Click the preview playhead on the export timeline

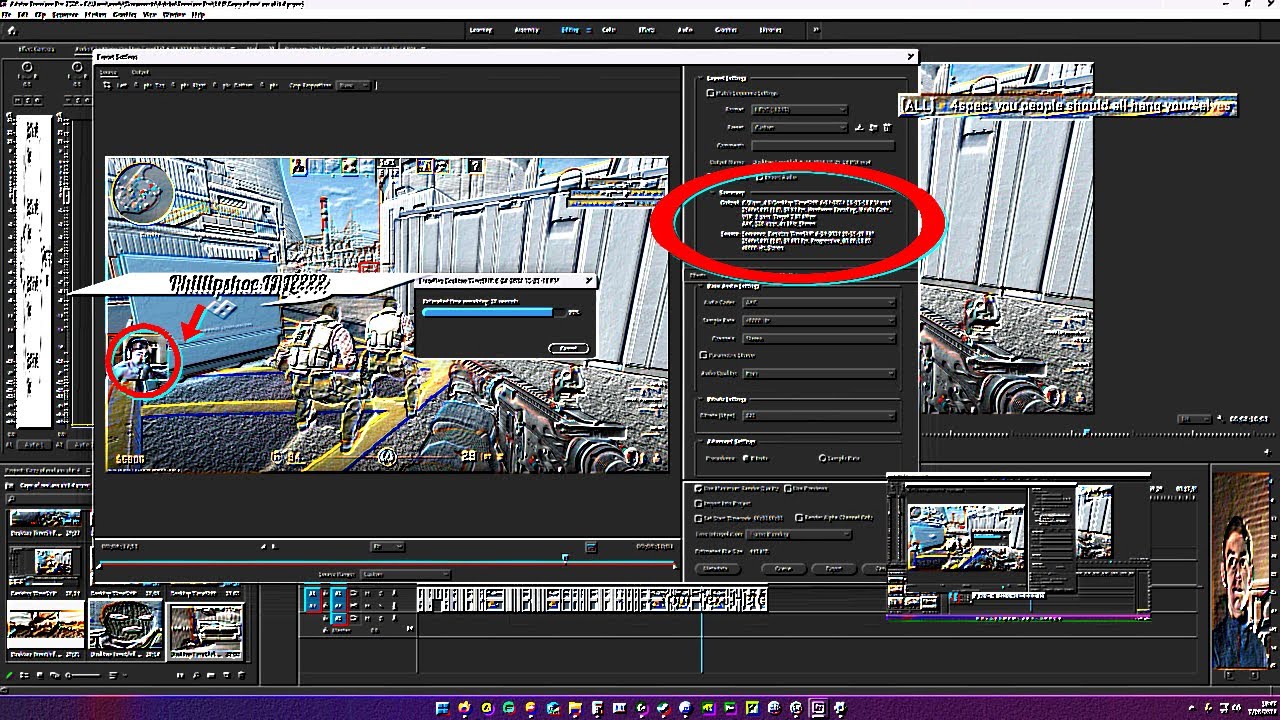pos(565,558)
